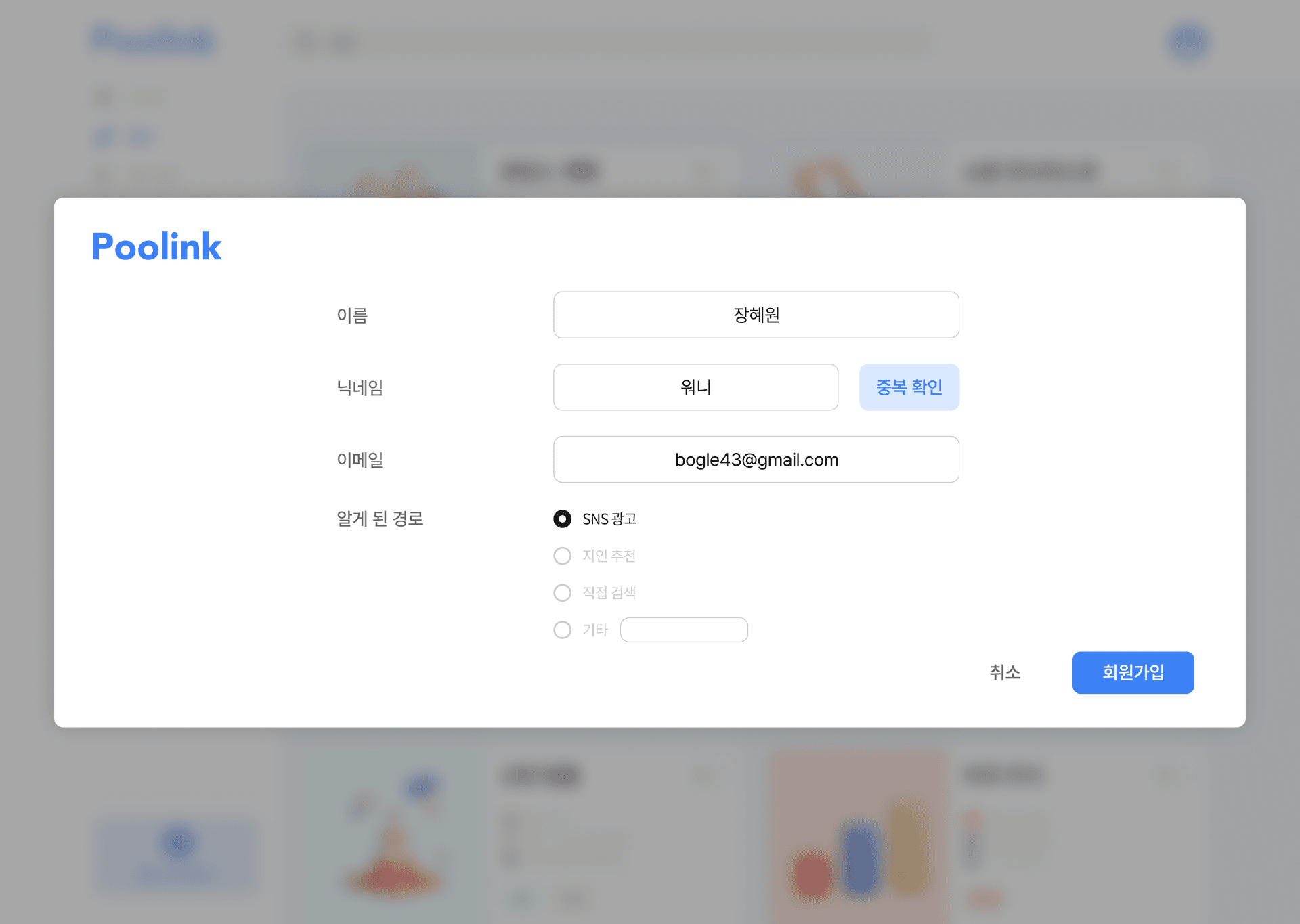Submit the form with 회원가입 button

pos(1133,672)
